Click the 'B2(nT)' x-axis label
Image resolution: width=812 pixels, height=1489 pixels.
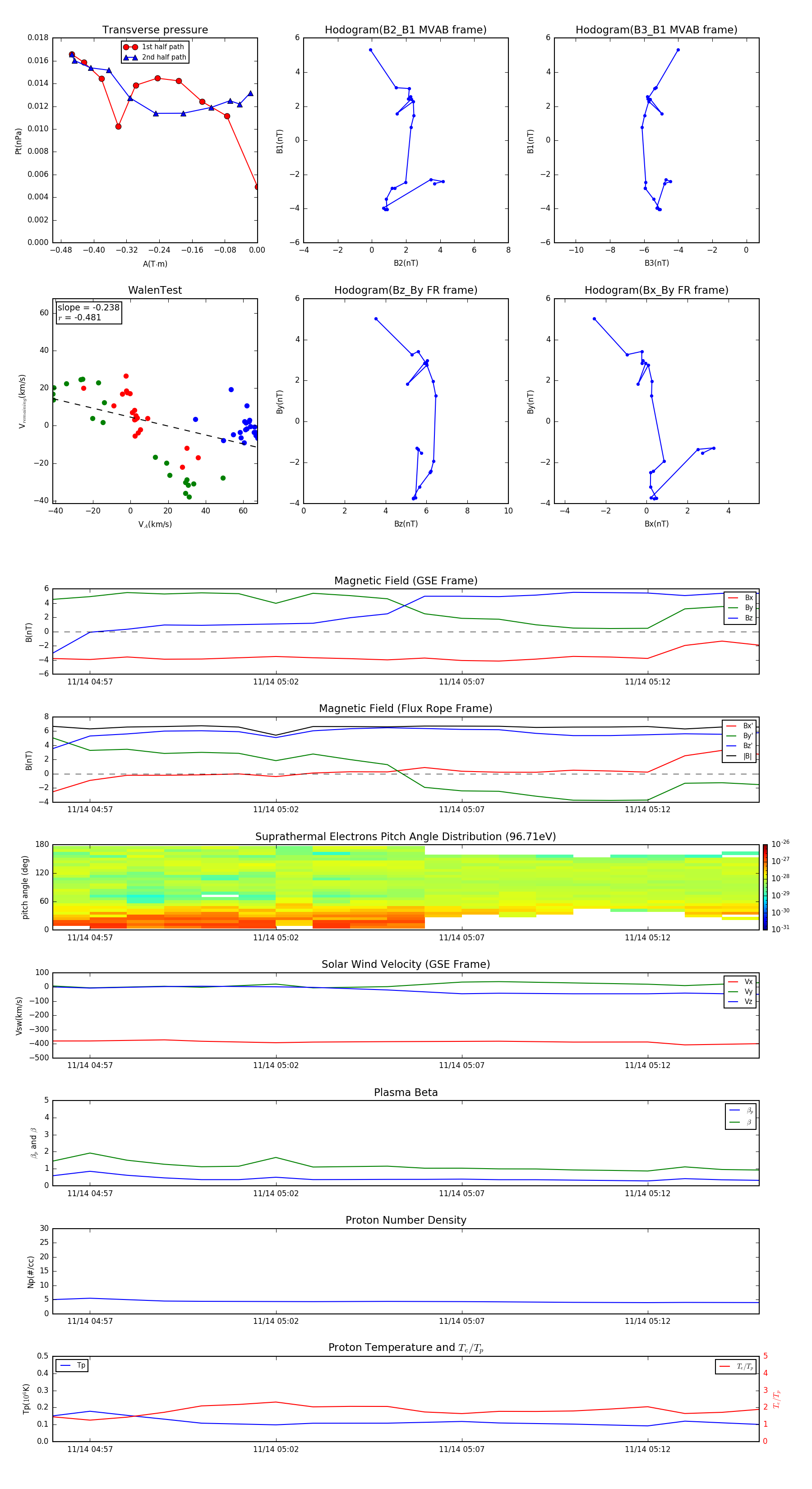(x=406, y=263)
